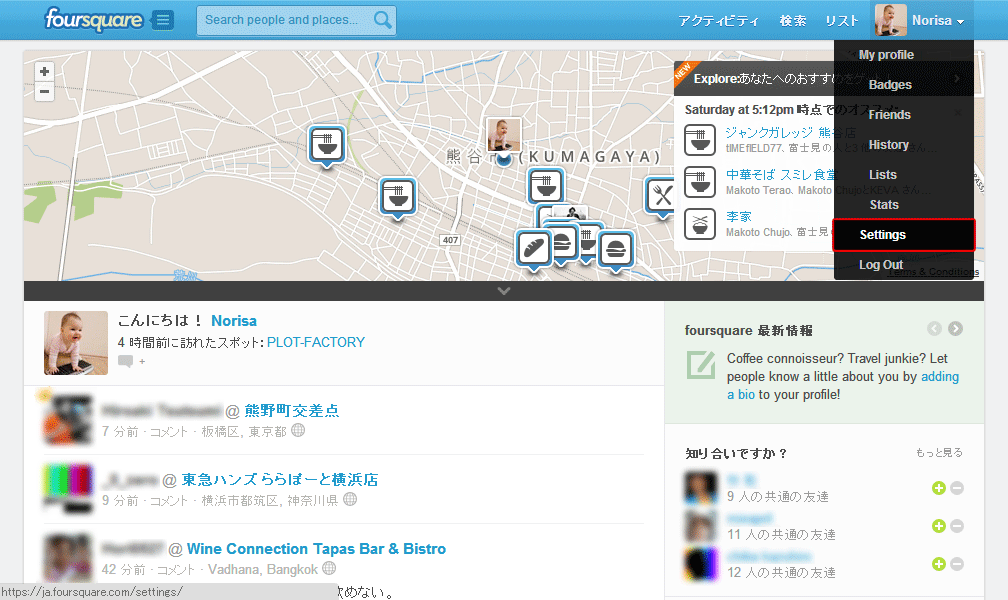
Task: Click the bread bakery map pin
Action: click(x=534, y=250)
